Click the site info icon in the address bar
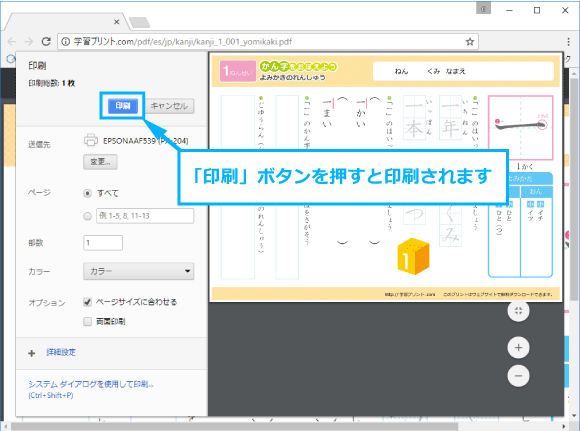This screenshot has width=580, height=431. pos(65,41)
